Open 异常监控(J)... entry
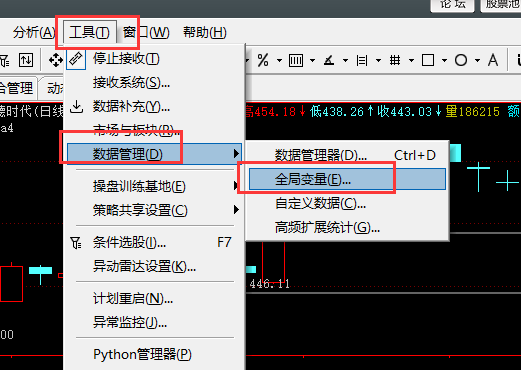The image size is (521, 370). [153, 322]
